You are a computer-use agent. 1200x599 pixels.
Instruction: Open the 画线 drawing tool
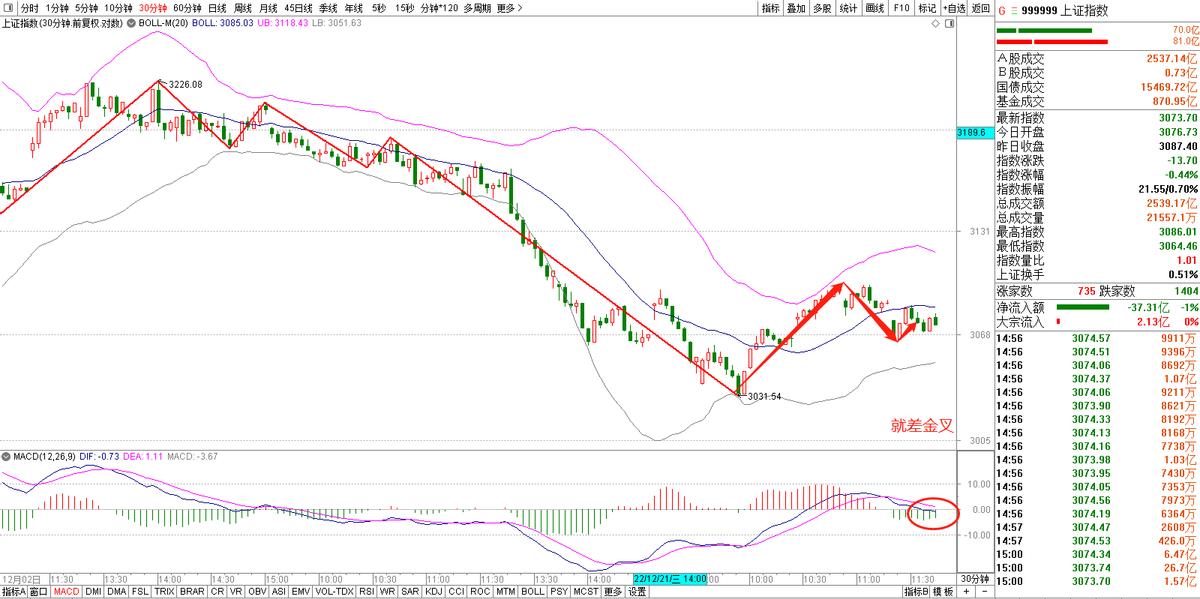pos(875,8)
